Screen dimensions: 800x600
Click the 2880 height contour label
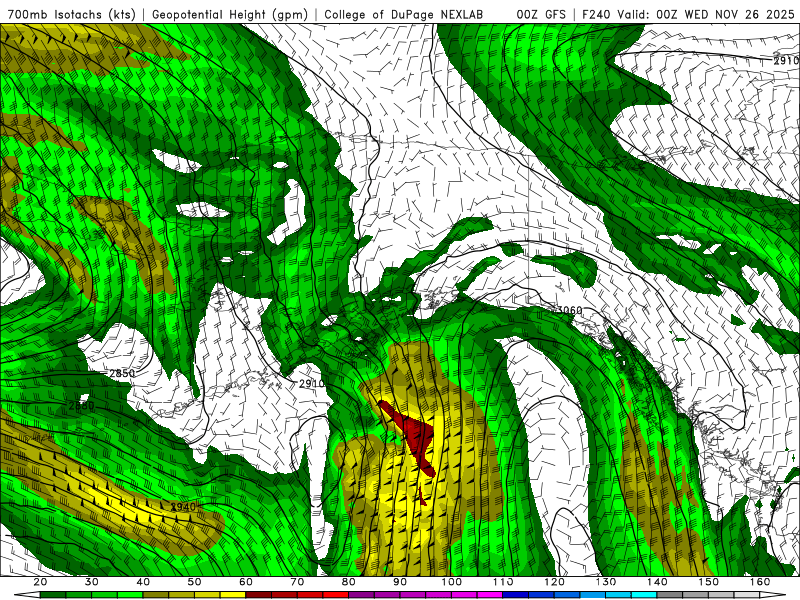[82, 406]
